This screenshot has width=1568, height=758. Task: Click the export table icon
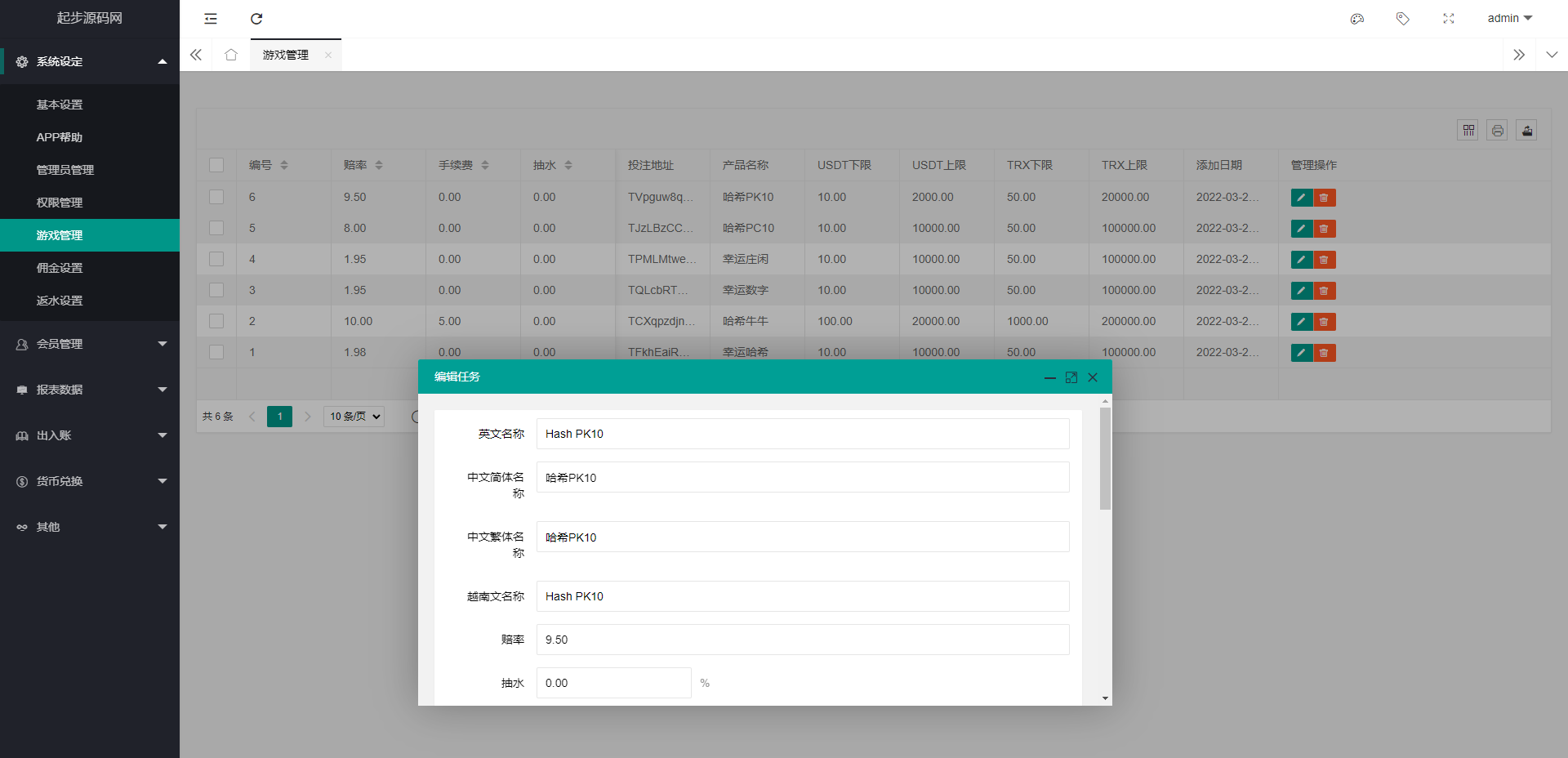[1527, 131]
